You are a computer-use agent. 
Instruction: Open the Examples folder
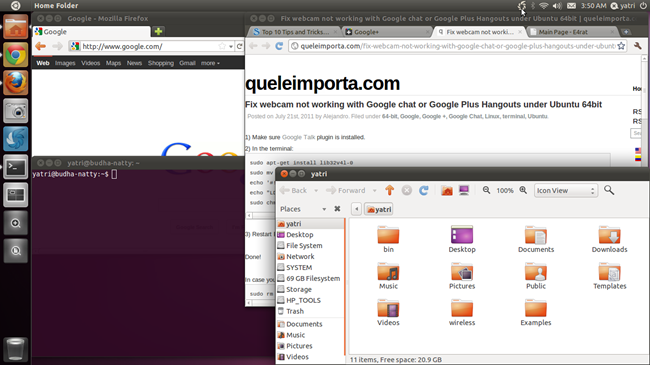[x=536, y=312]
